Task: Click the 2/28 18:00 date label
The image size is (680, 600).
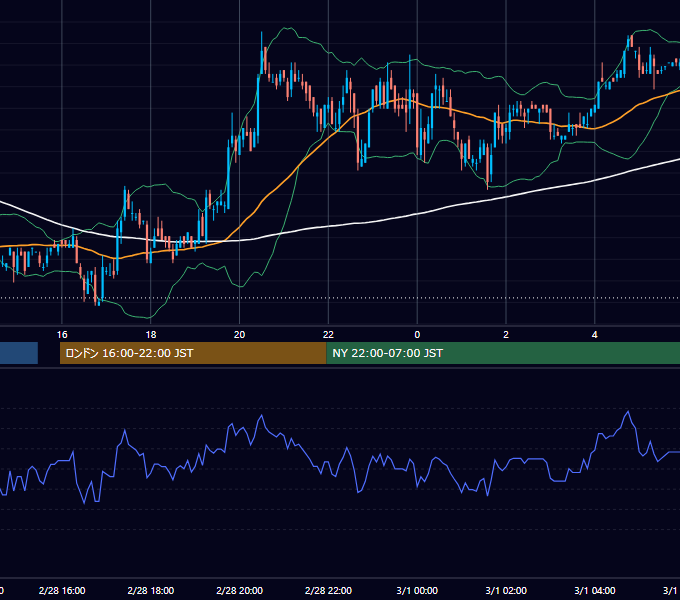Action: tap(150, 590)
